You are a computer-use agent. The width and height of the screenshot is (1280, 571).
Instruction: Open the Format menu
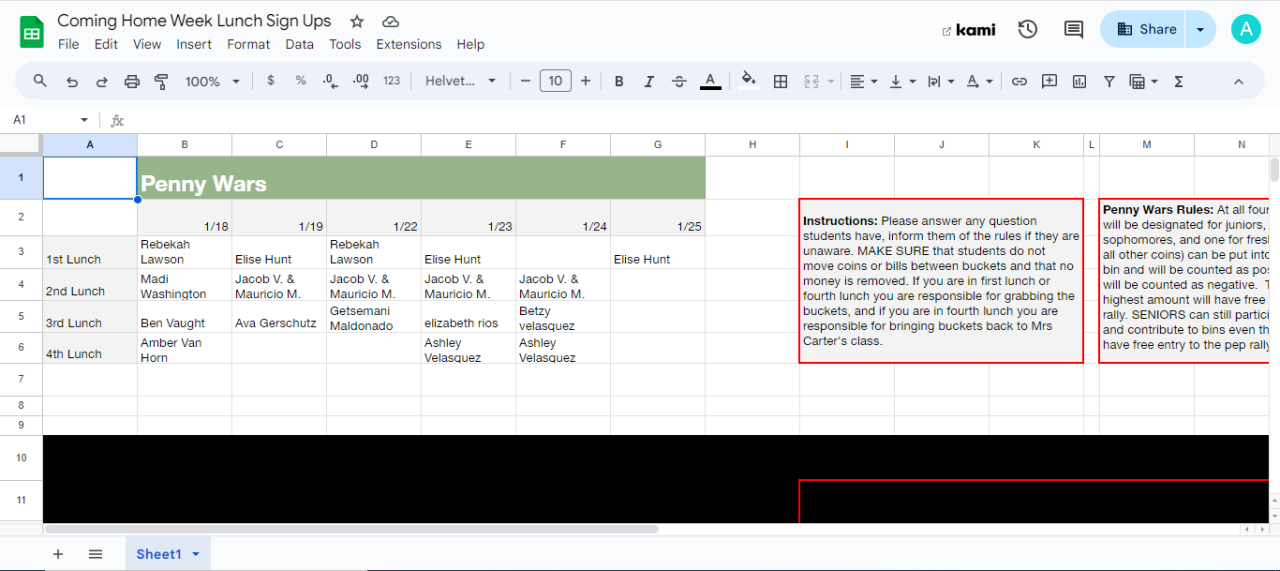coord(248,44)
